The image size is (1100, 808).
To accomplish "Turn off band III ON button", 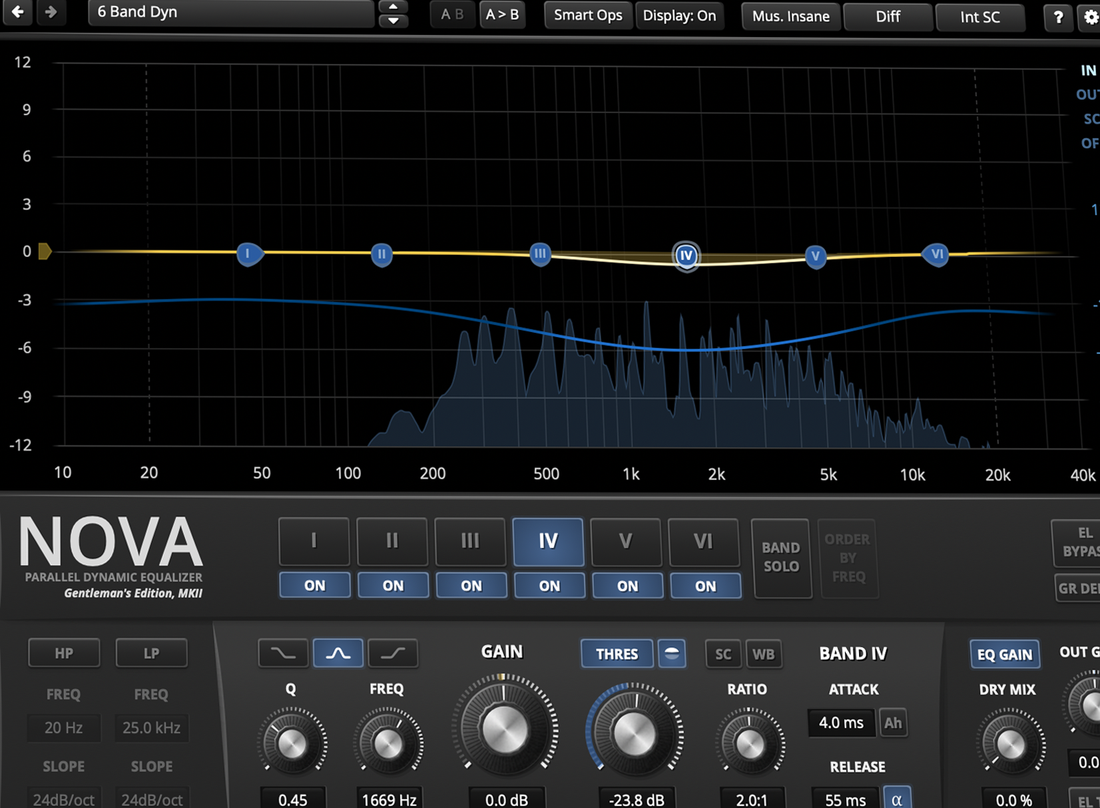I will click(471, 586).
